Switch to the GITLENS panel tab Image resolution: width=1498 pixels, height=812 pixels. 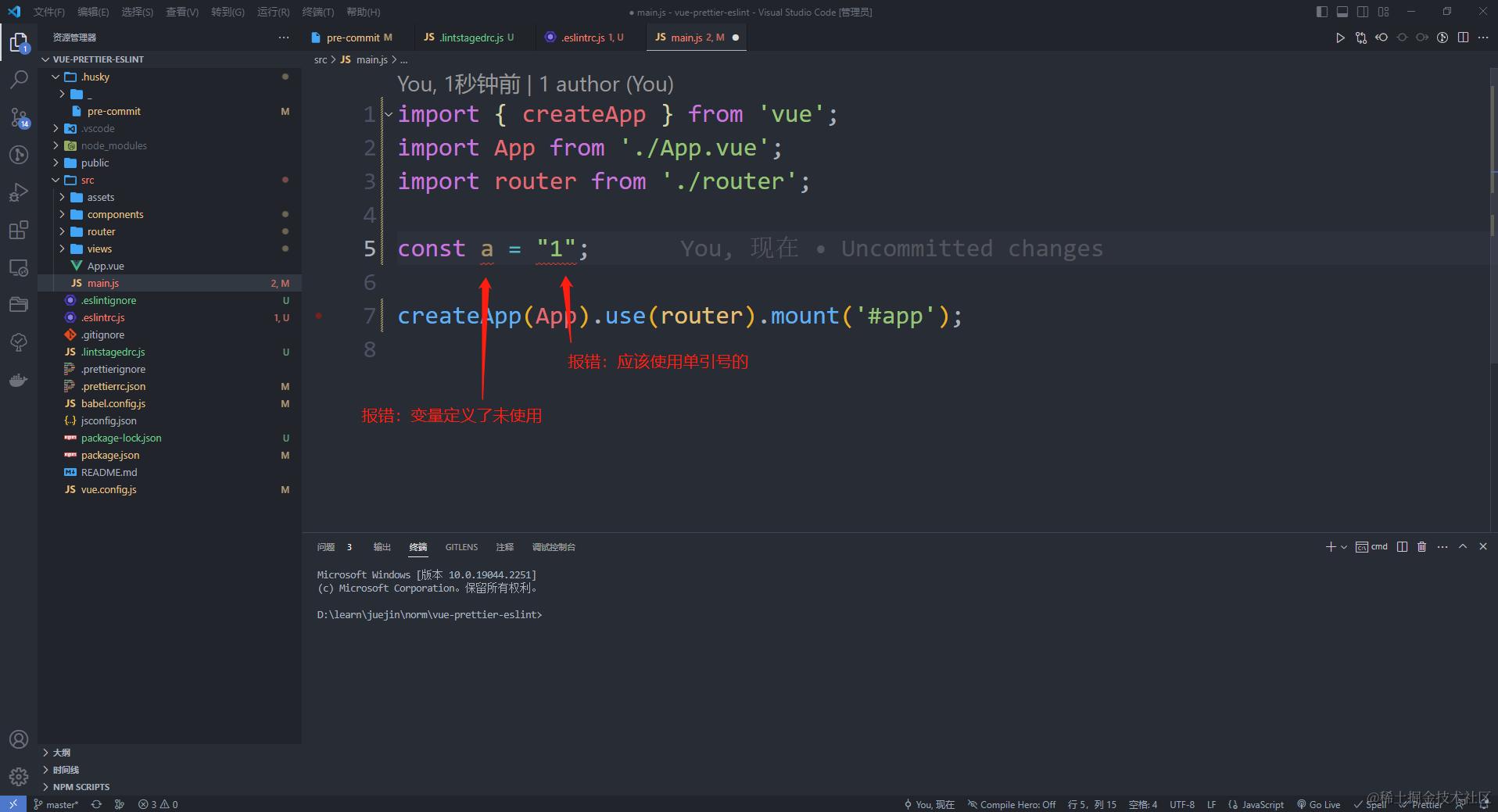(x=461, y=547)
